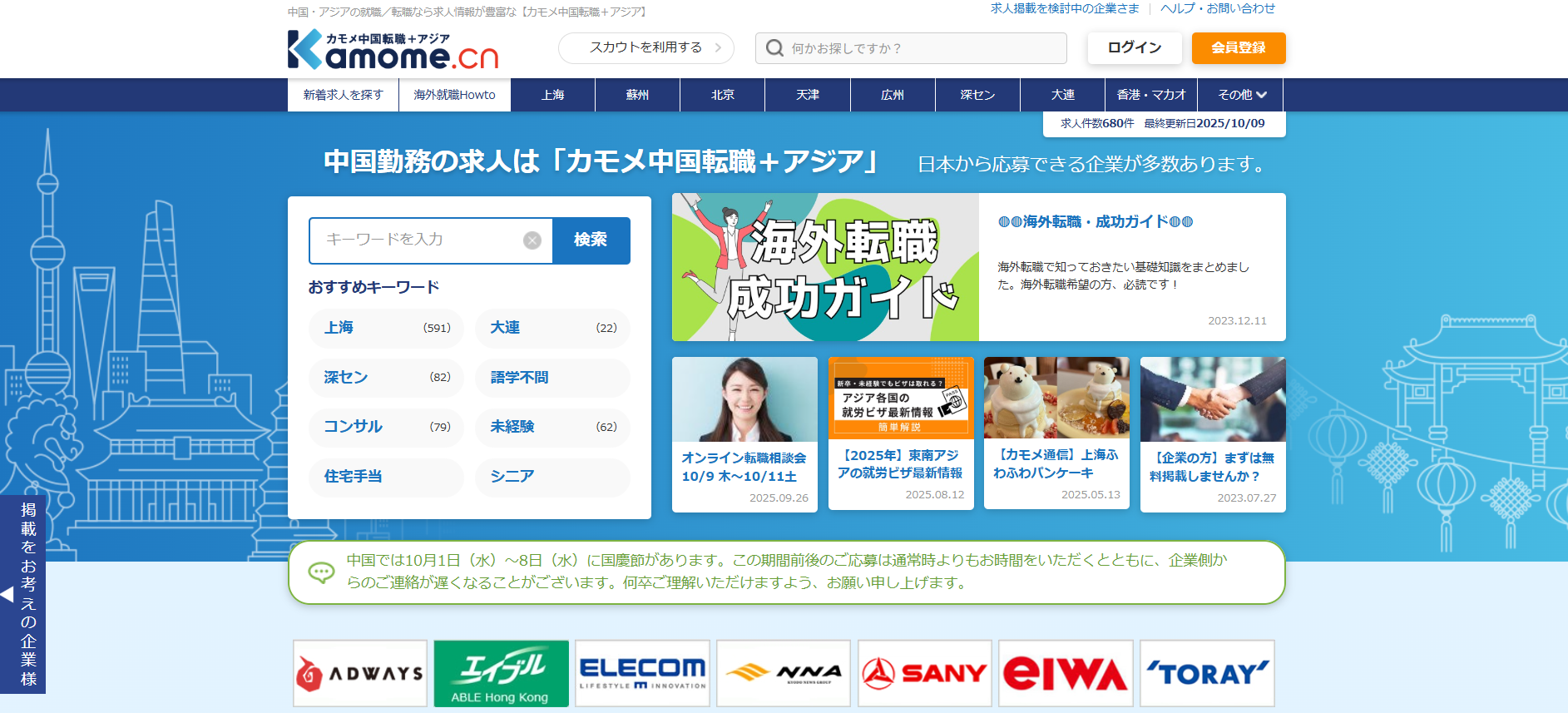This screenshot has width=1568, height=713.
Task: Switch to the 新着求人を探す tab
Action: pyautogui.click(x=343, y=95)
